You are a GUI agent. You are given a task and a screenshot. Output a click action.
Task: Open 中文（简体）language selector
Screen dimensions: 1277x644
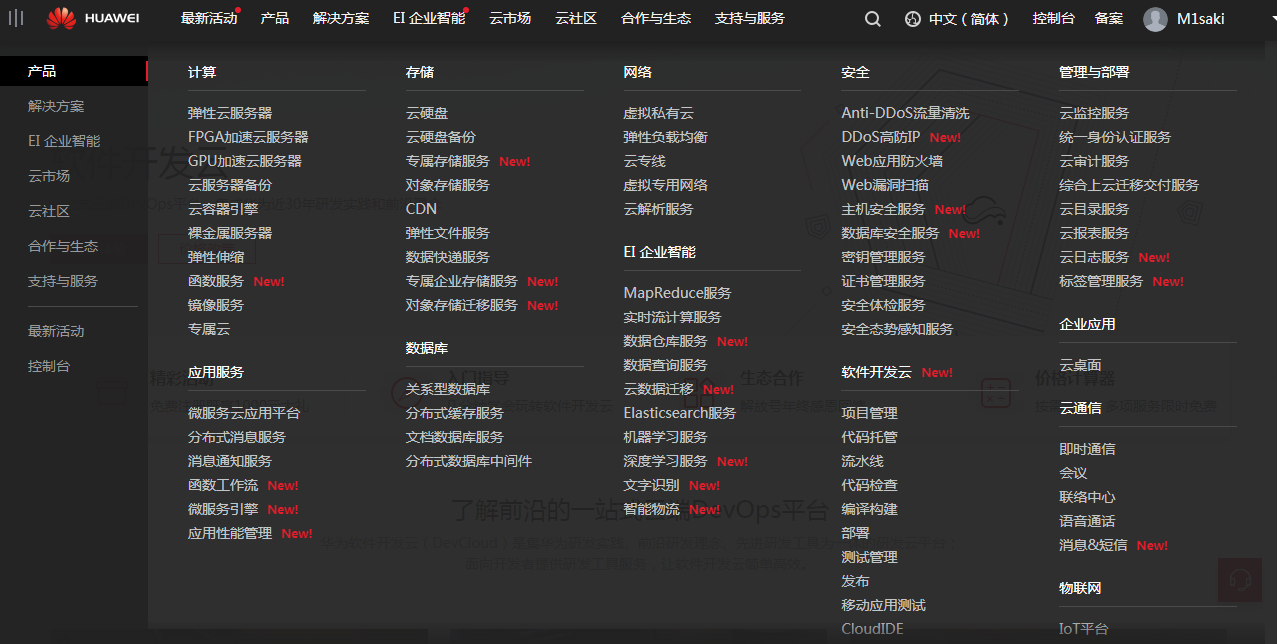(x=969, y=19)
